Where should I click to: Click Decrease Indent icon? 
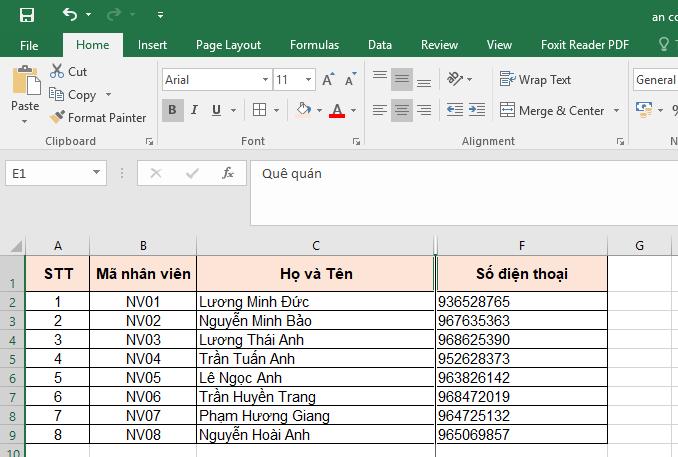454,110
